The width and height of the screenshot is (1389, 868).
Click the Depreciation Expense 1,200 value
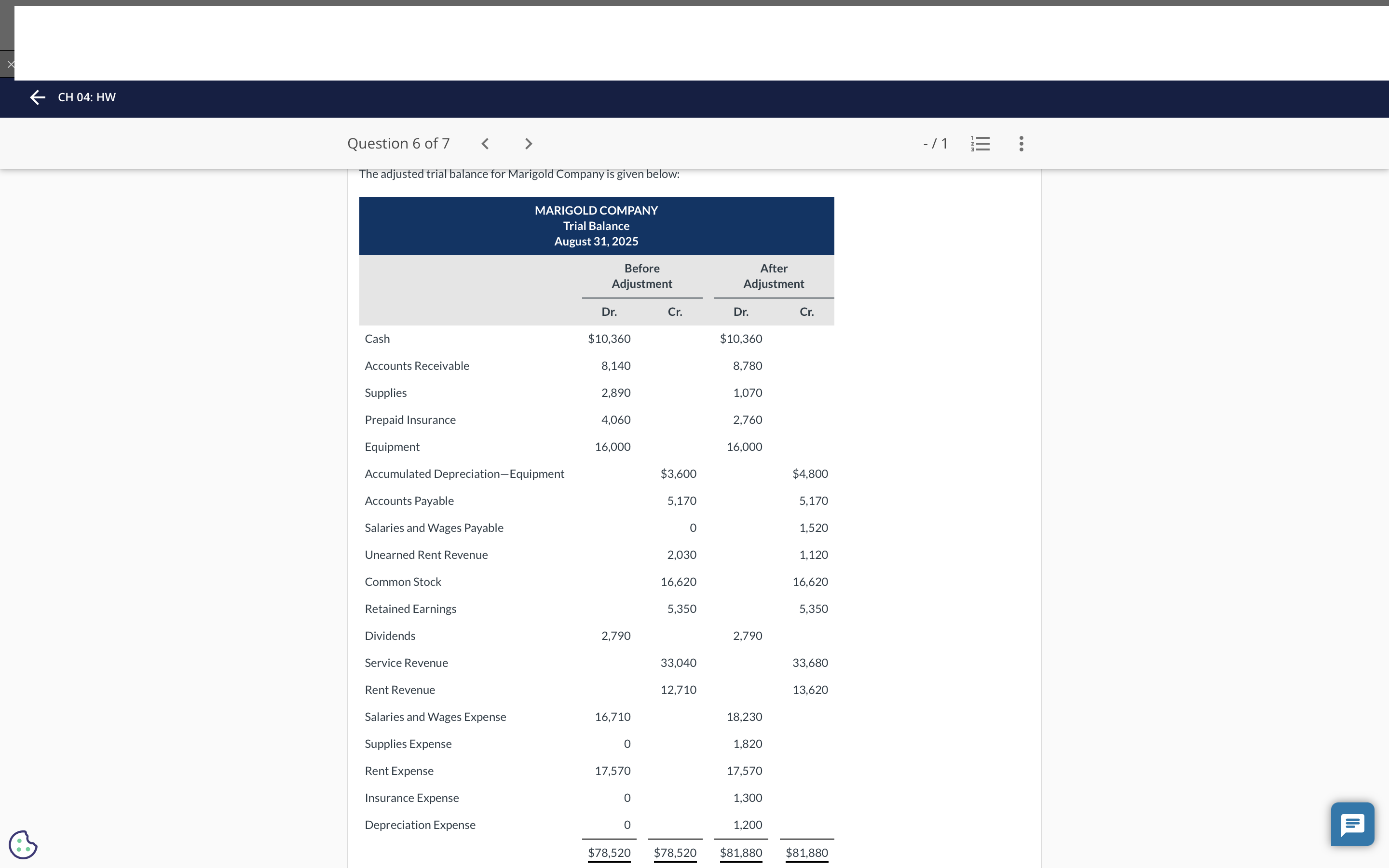pyautogui.click(x=747, y=825)
